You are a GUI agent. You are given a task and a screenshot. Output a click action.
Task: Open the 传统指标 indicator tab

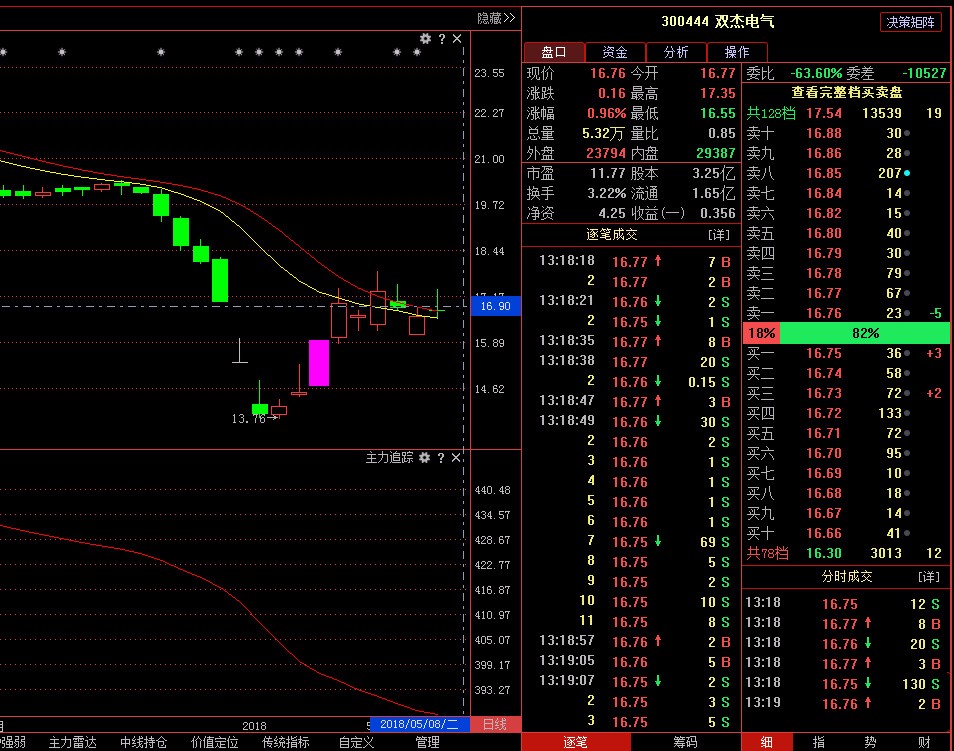pyautogui.click(x=285, y=742)
